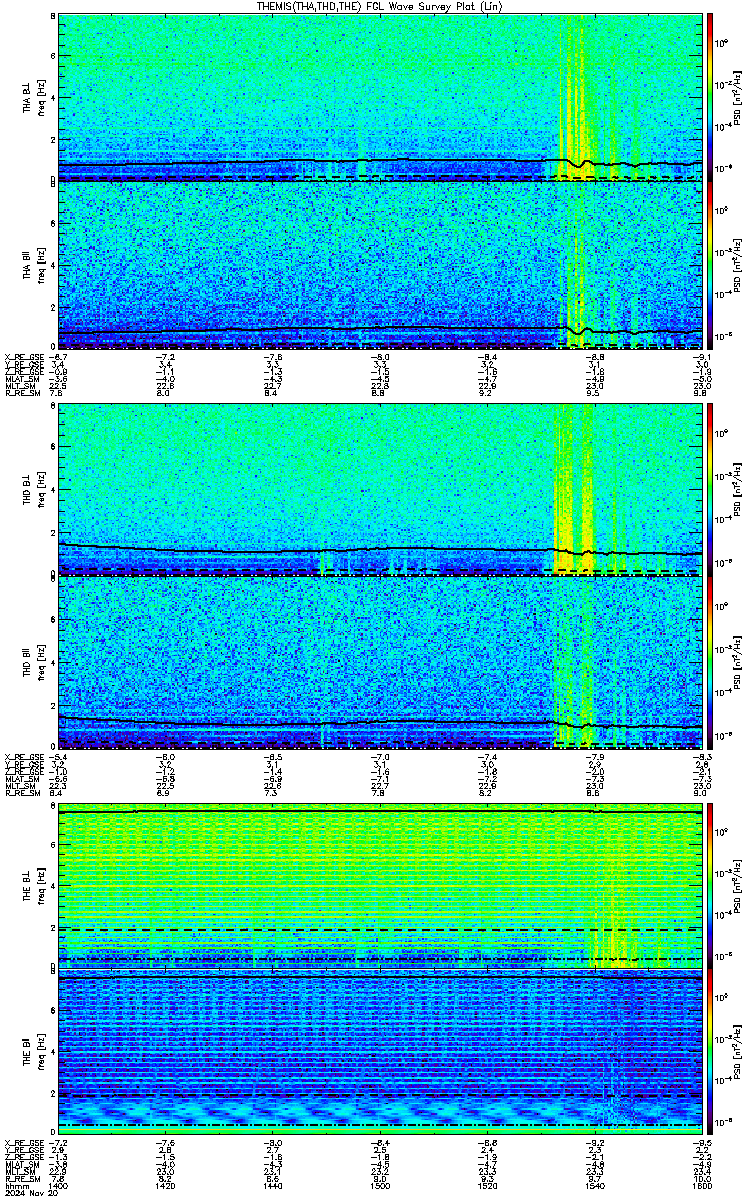Click the 1500 time tick label
750x1200 pixels.
(x=380, y=1186)
